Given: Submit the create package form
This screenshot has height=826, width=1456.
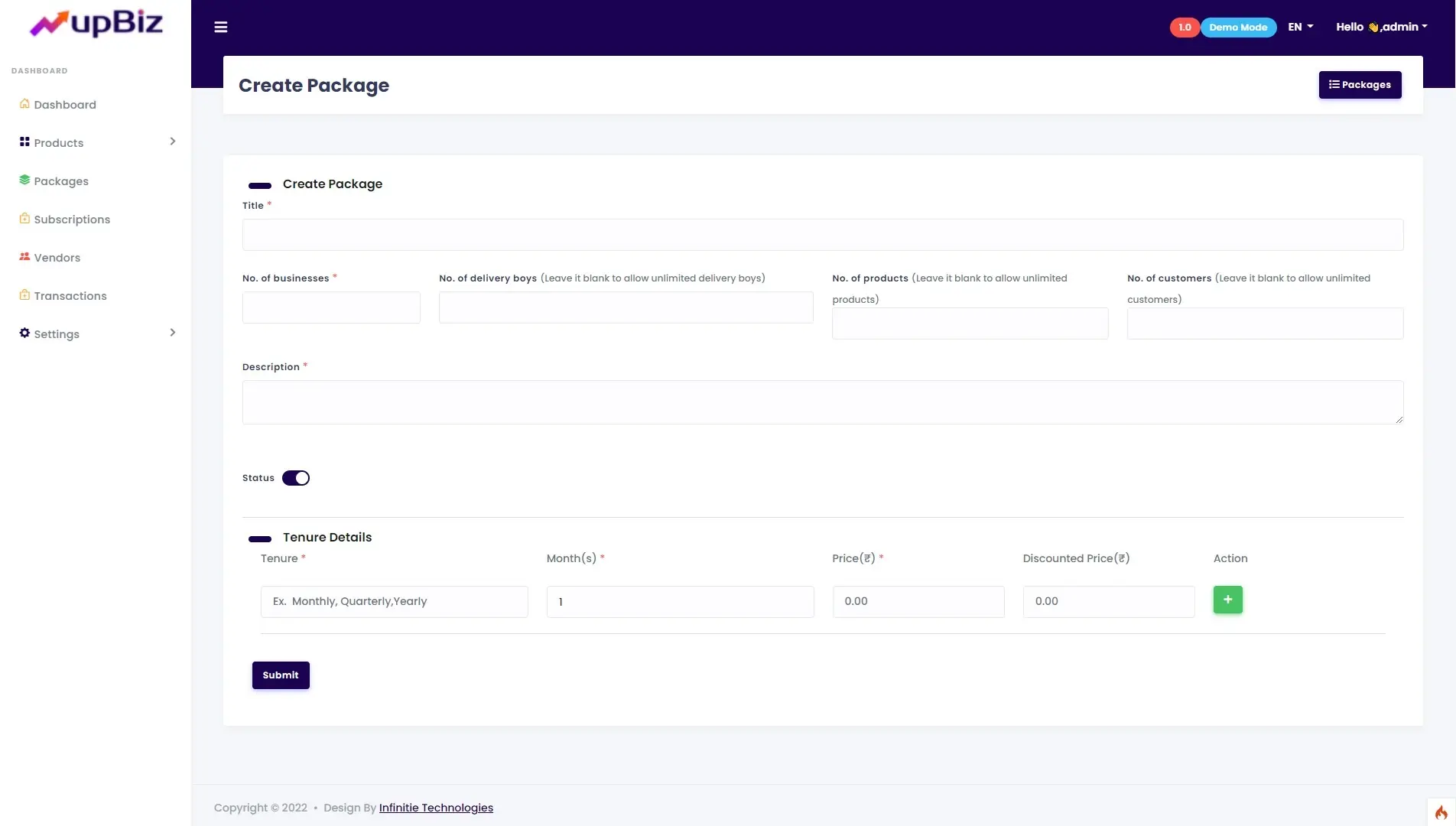Looking at the screenshot, I should 281,675.
